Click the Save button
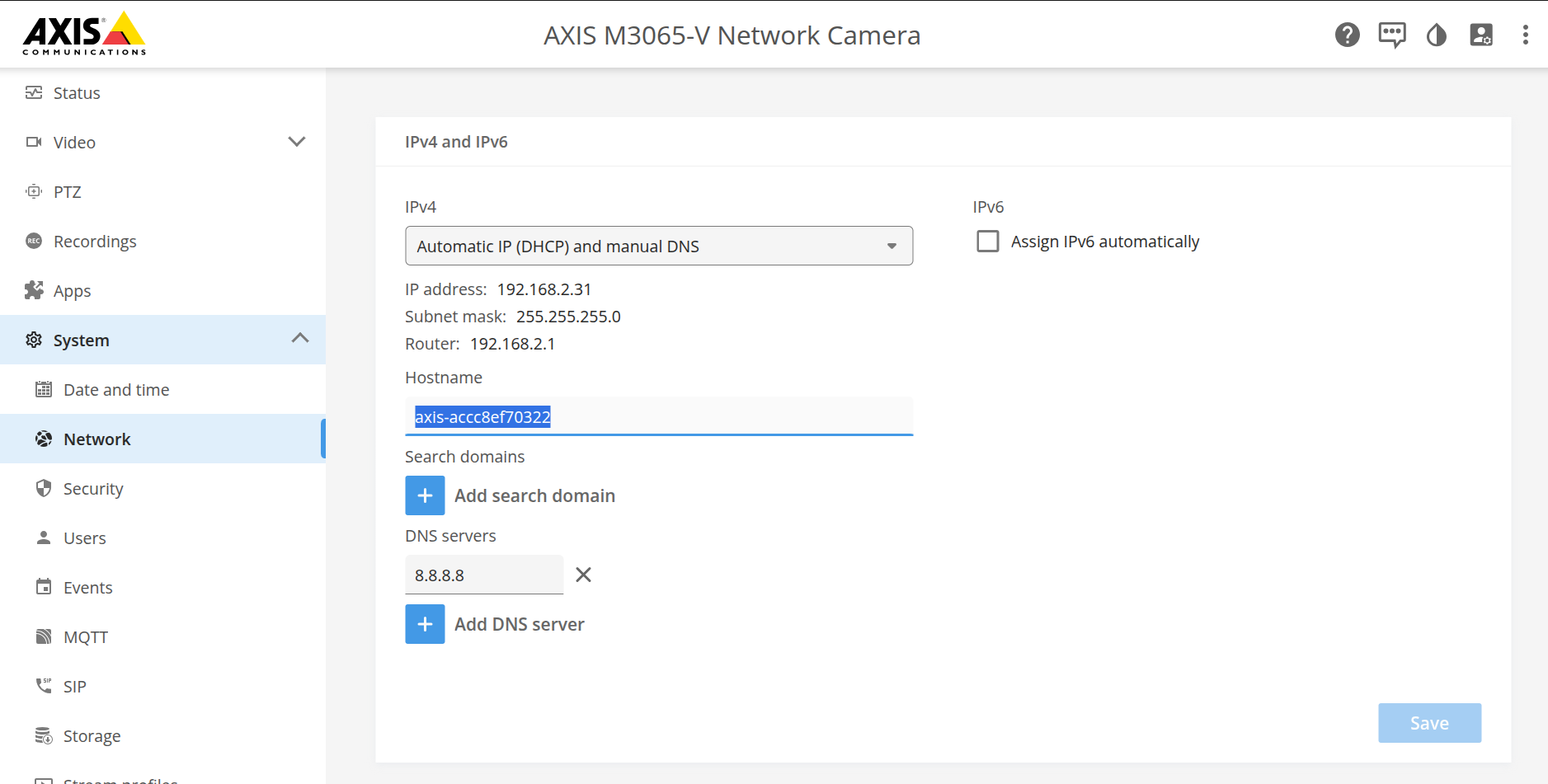Viewport: 1548px width, 784px height. 1428,723
